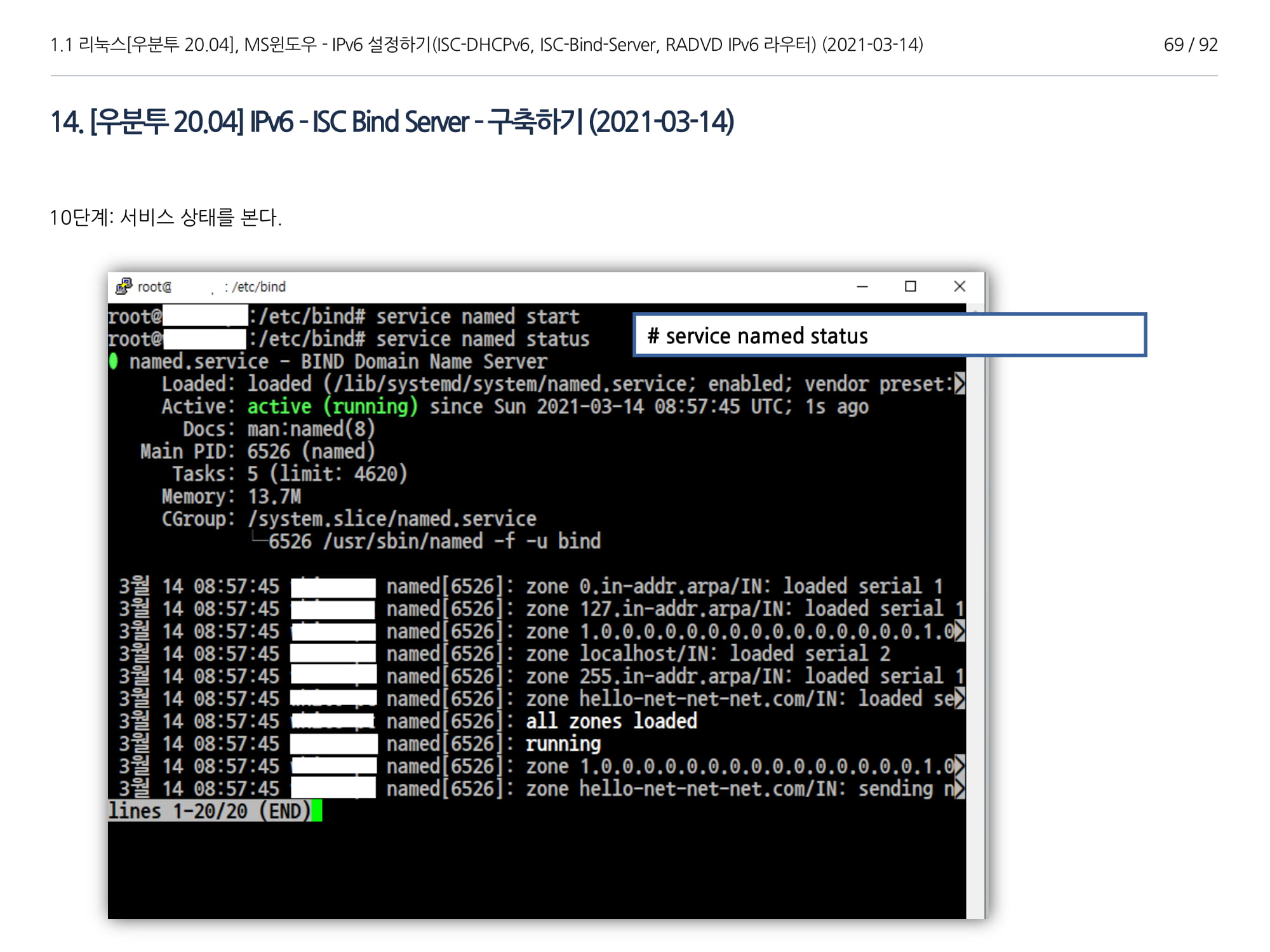Click the terminal's vertical scrollbar
This screenshot has width=1270, height=952.
[975, 609]
